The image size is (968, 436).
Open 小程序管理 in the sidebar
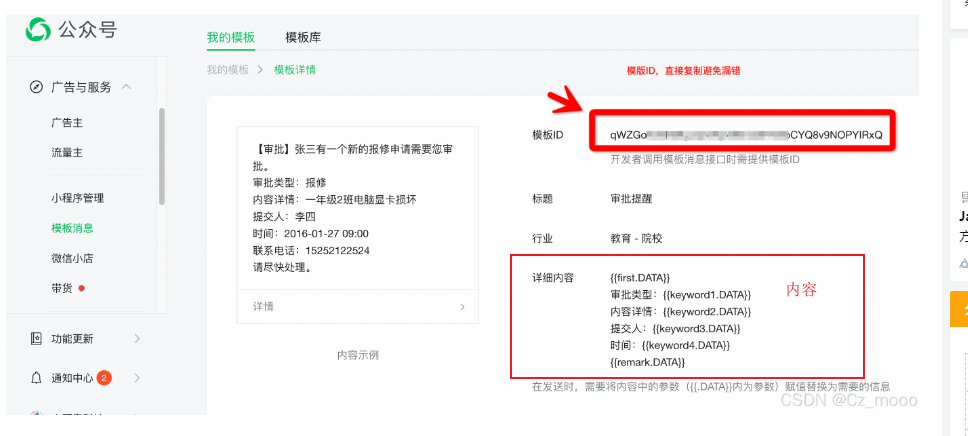(x=78, y=198)
